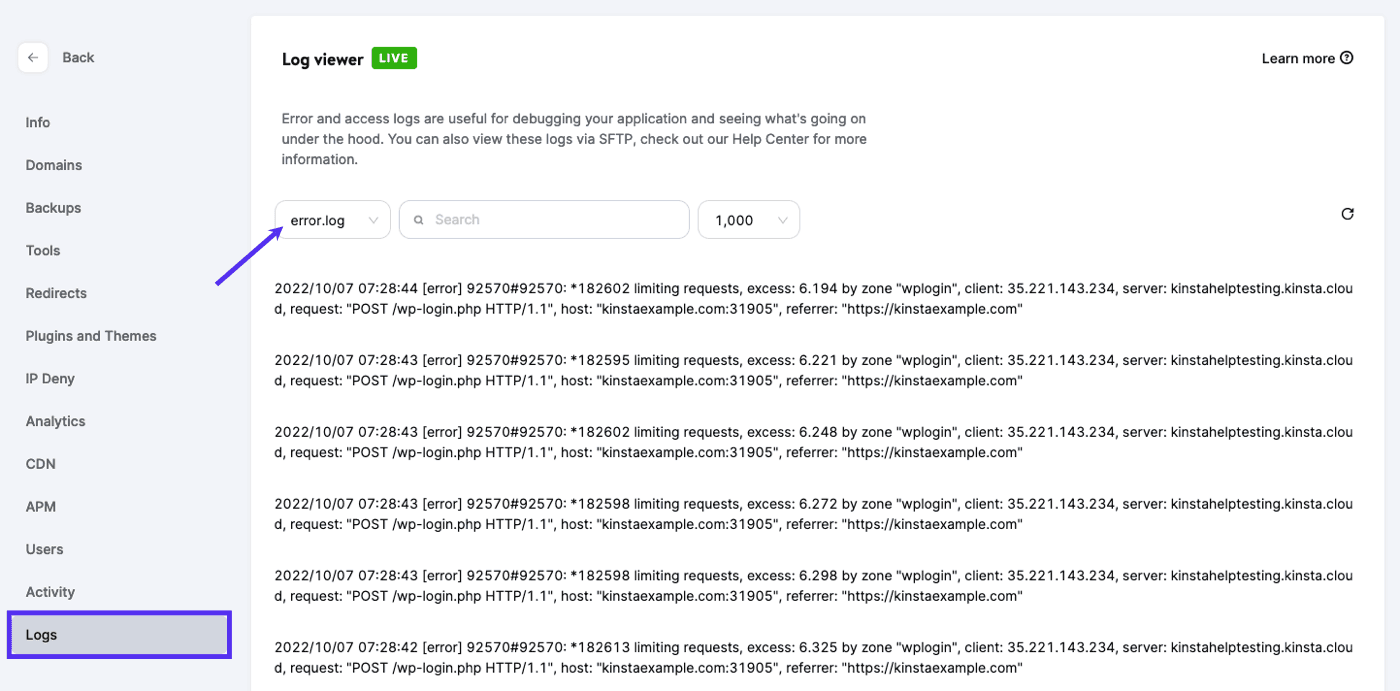Click the Back button
The width and height of the screenshot is (1400, 691).
[77, 57]
